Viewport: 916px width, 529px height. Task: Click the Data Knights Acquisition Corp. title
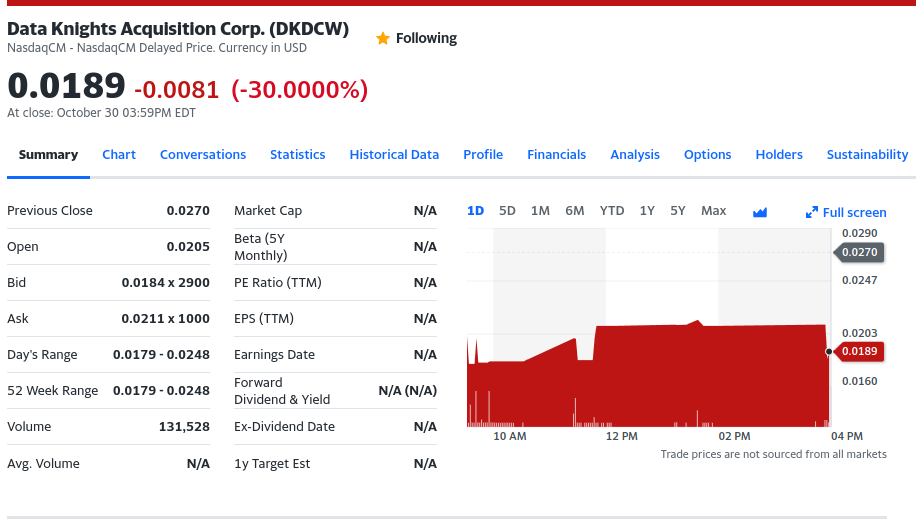[x=178, y=29]
